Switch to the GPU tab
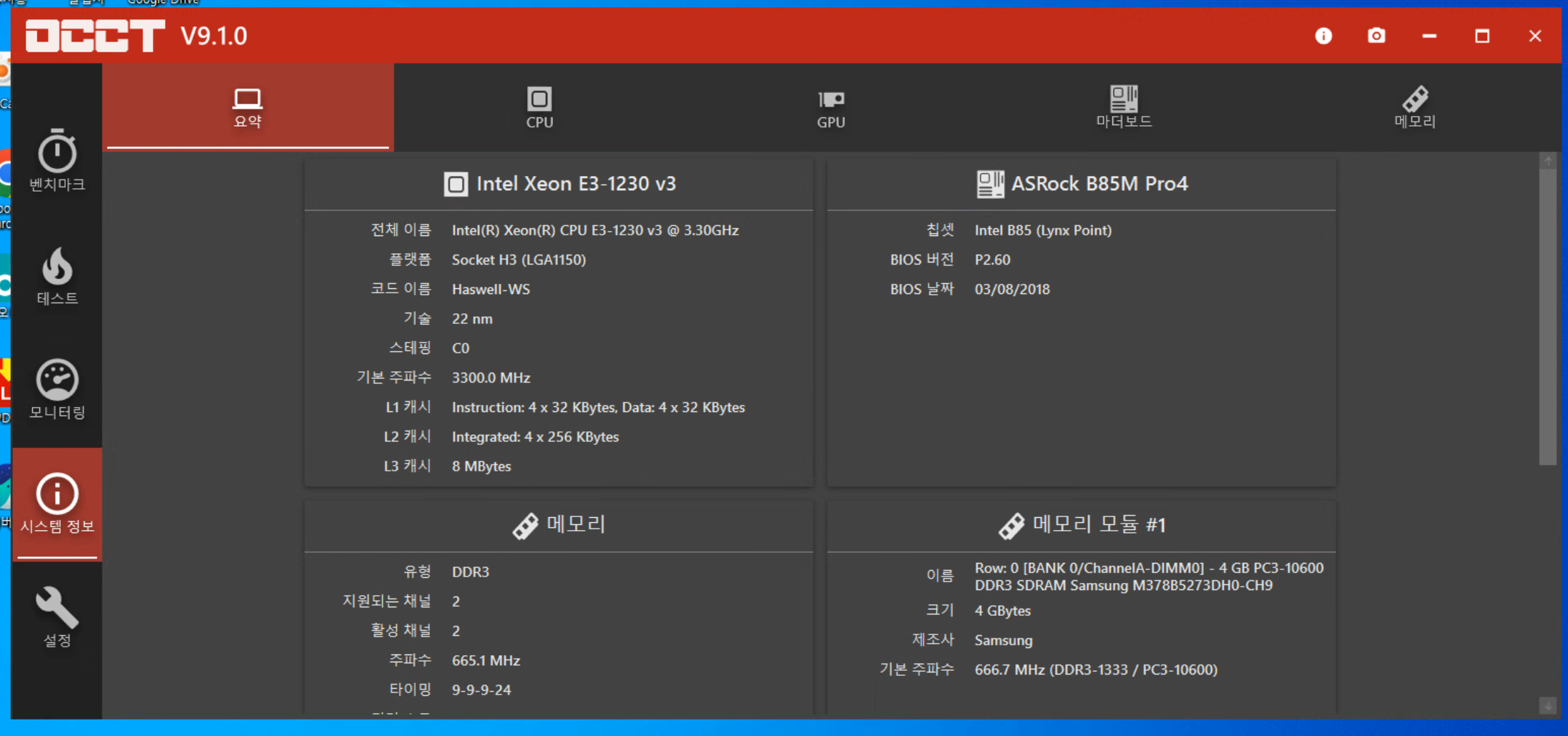 (x=831, y=108)
